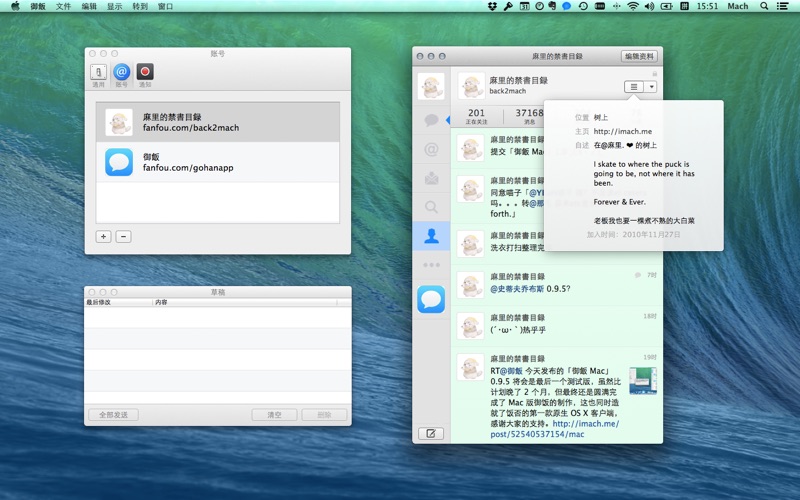Open the image thumbnail in last post
Viewport: 800px width, 500px height.
pyautogui.click(x=642, y=380)
